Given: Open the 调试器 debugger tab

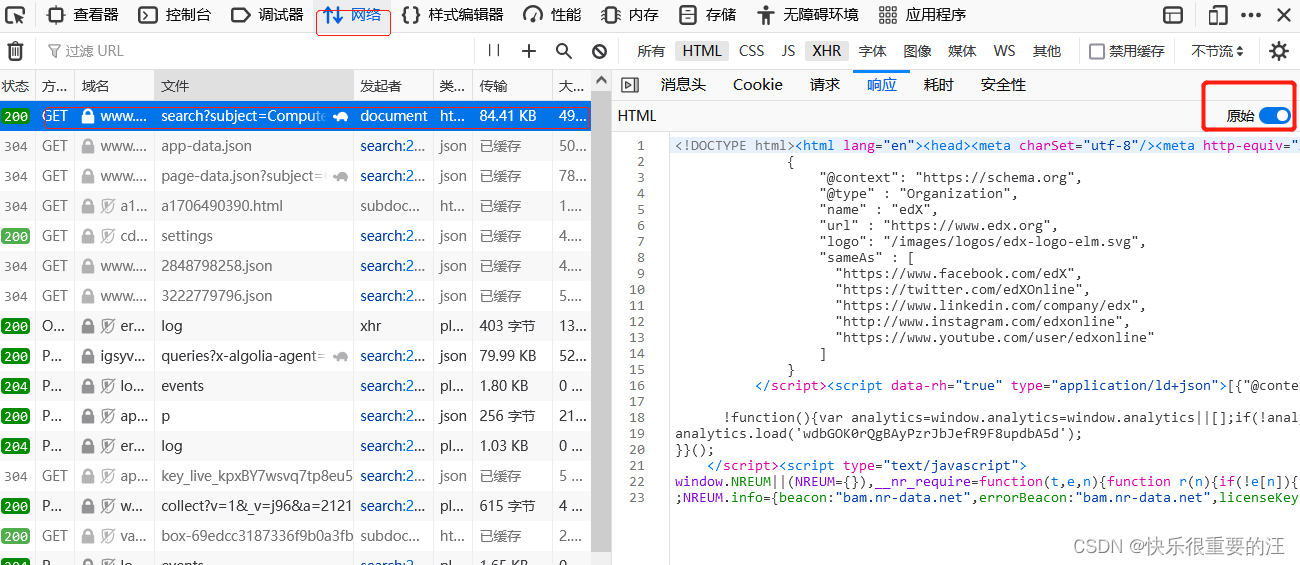Looking at the screenshot, I should pos(266,15).
